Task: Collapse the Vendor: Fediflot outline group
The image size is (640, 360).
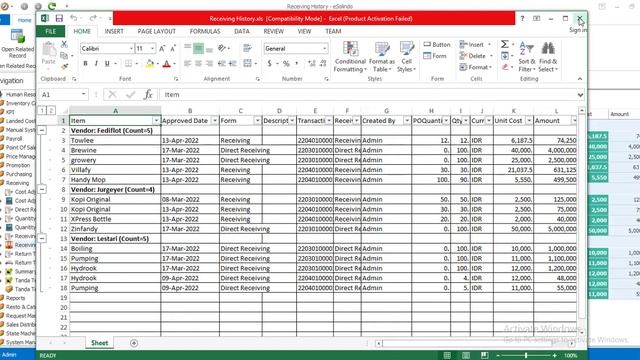Action: (x=42, y=131)
